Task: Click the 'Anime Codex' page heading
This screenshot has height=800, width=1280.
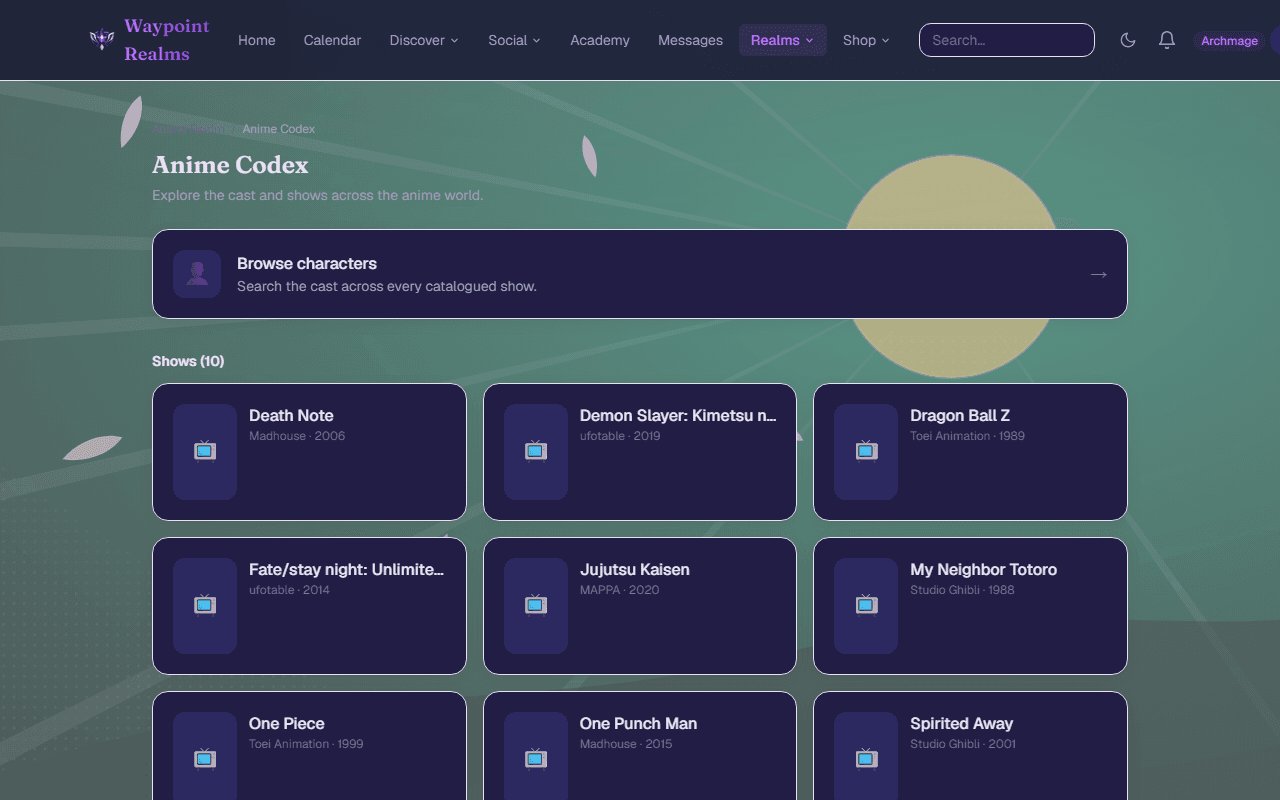Action: click(x=230, y=165)
